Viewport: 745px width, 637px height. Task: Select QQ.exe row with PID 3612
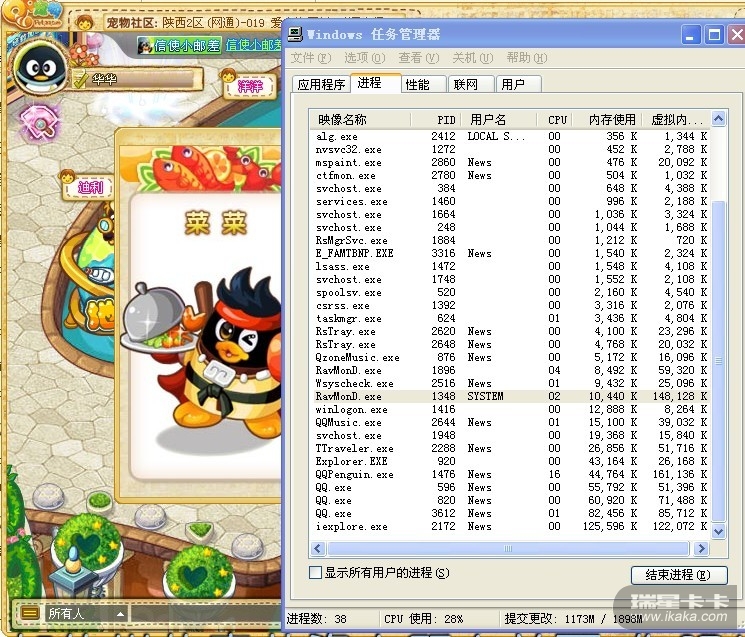coord(511,513)
